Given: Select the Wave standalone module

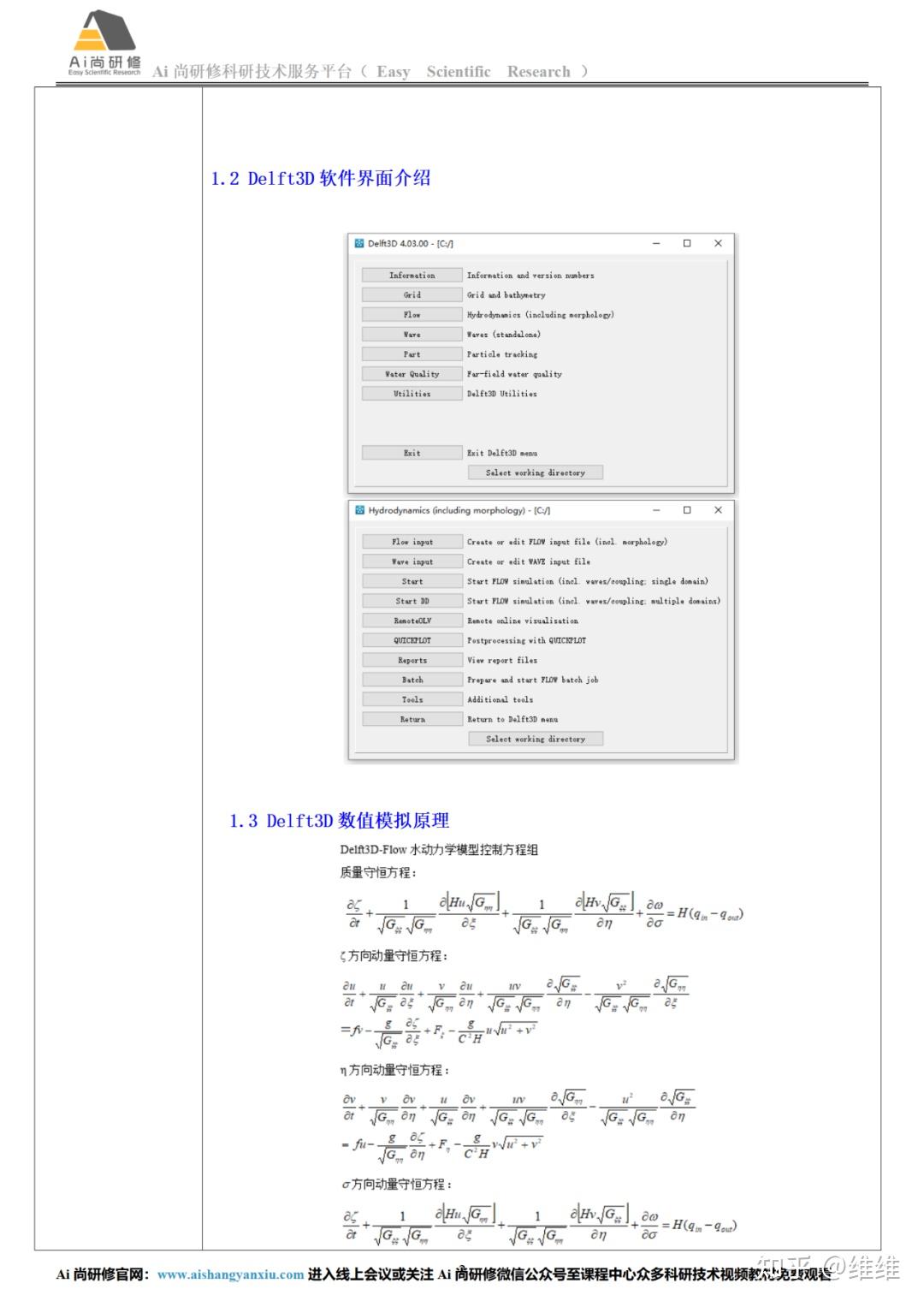Looking at the screenshot, I should coord(412,334).
